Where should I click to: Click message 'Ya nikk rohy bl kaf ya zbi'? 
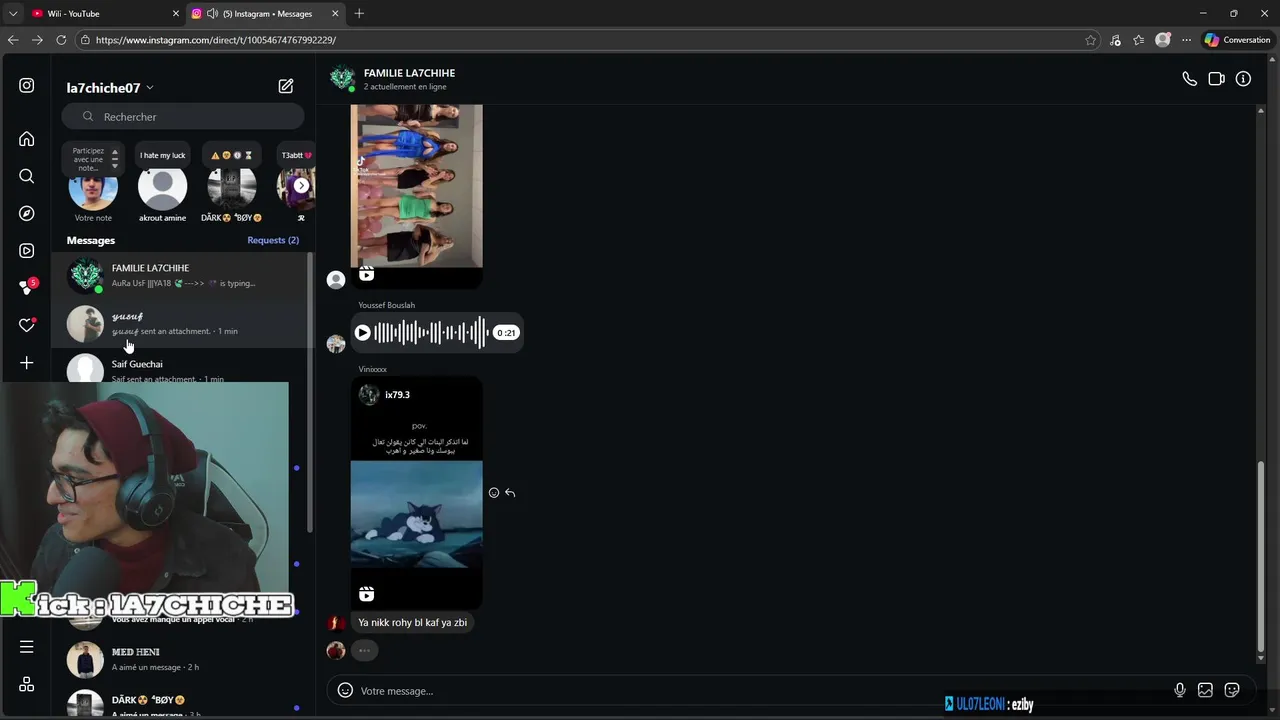pos(412,622)
